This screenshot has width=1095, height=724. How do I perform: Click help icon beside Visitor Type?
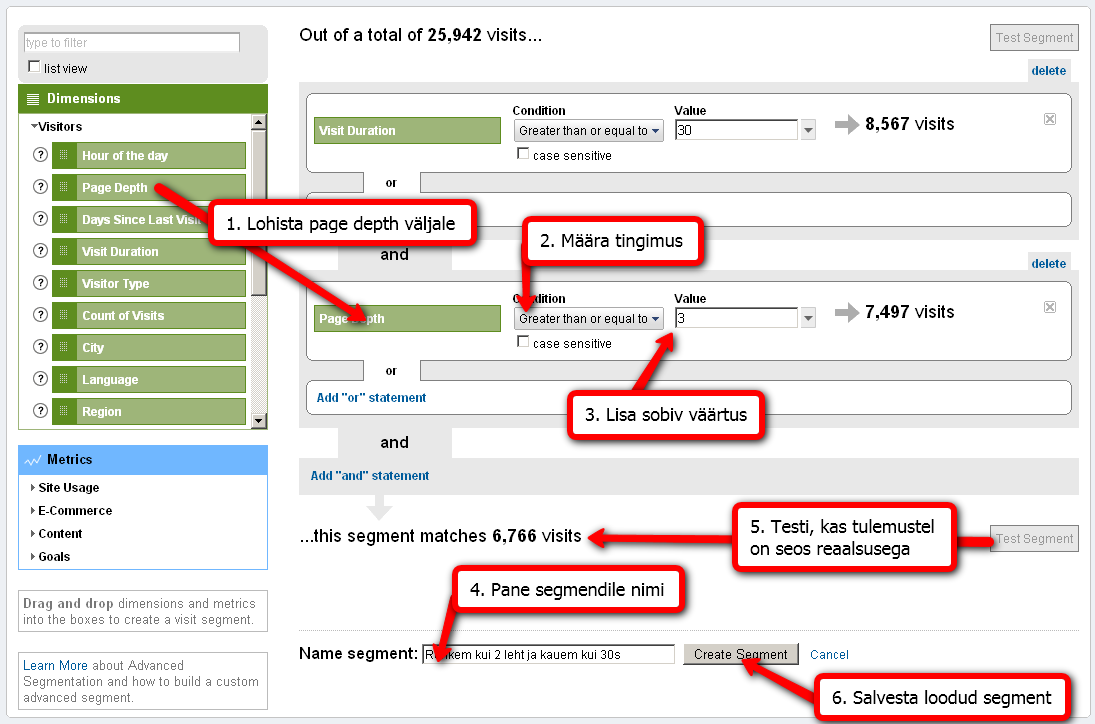coord(41,284)
